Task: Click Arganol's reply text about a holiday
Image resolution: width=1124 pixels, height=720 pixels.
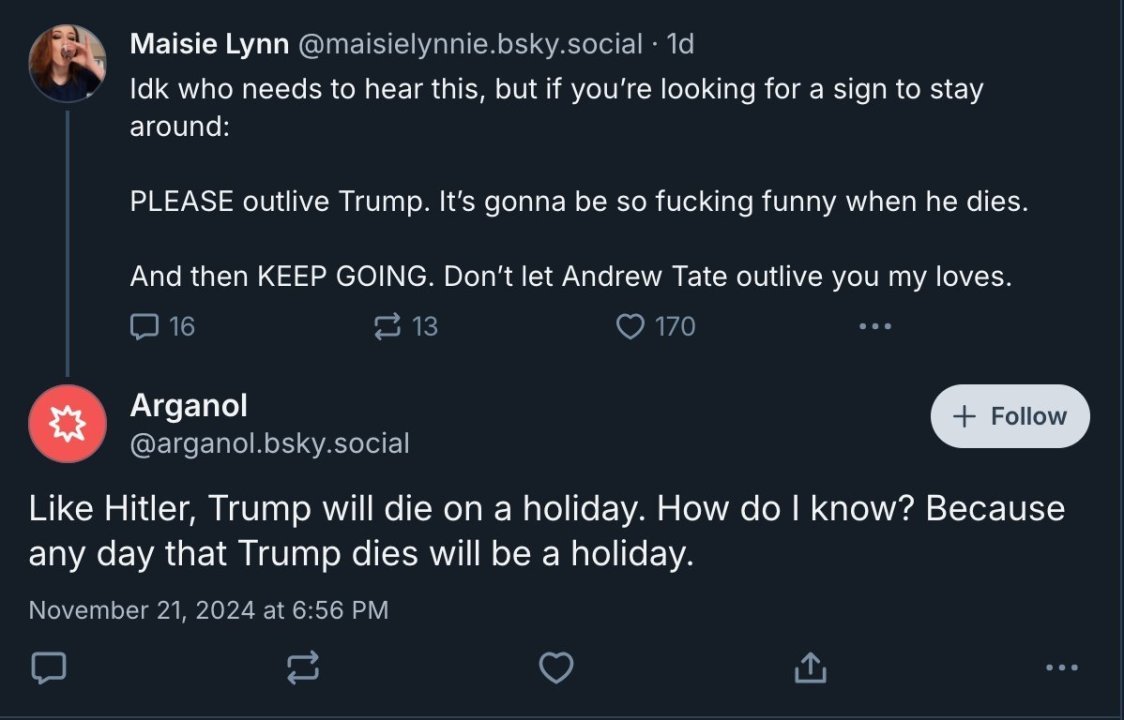Action: 546,530
